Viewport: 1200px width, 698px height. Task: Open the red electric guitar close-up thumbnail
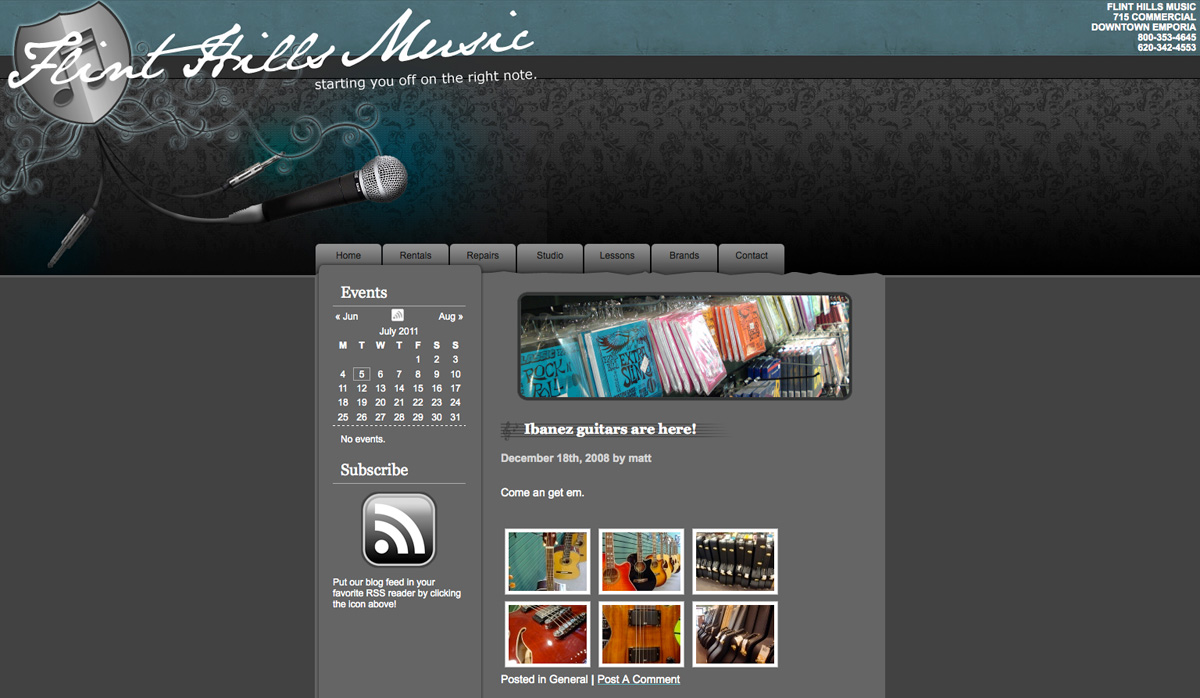coord(547,634)
